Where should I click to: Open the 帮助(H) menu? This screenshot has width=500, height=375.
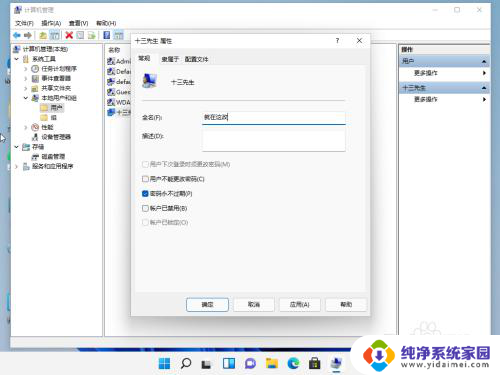[x=106, y=23]
